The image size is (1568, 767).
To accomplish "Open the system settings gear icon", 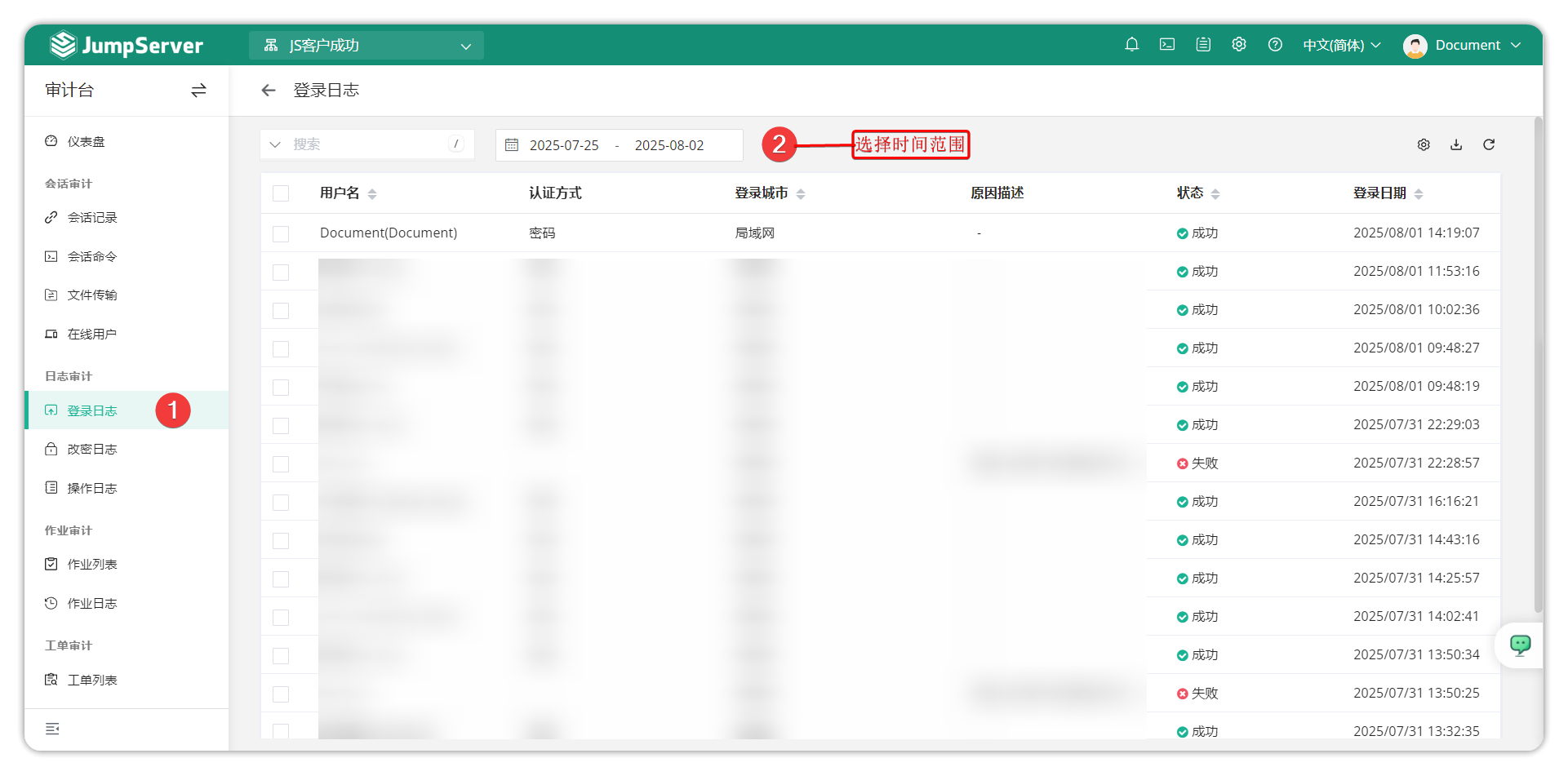I will [1238, 45].
